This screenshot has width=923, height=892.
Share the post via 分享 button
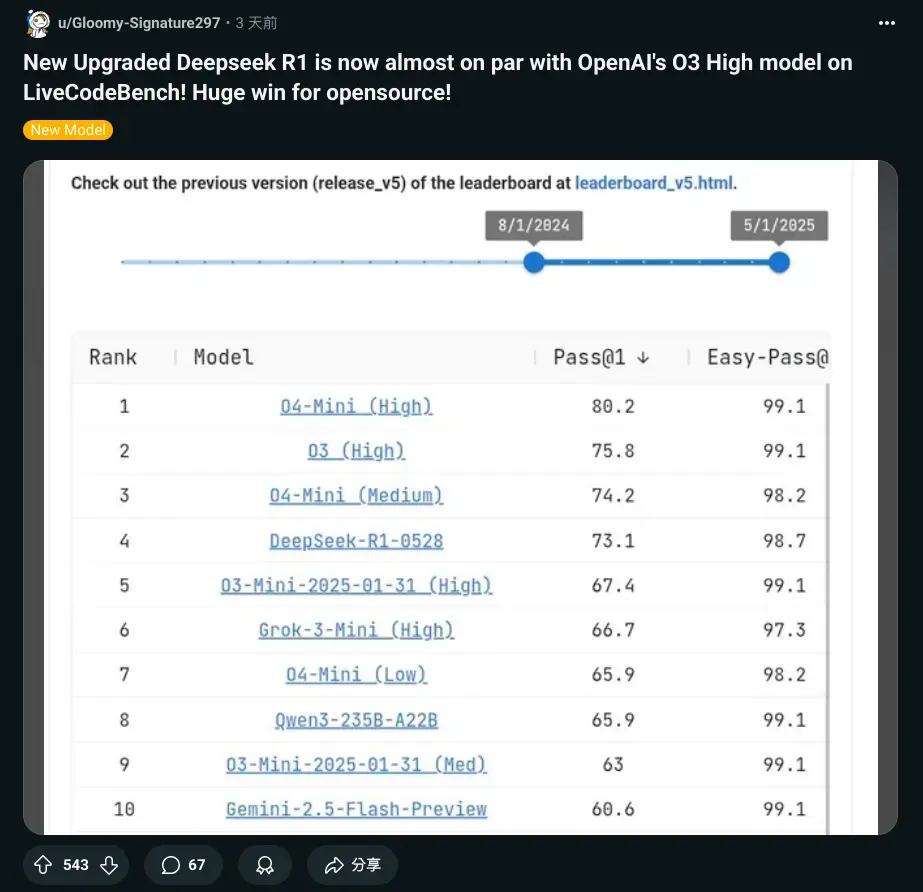[353, 865]
